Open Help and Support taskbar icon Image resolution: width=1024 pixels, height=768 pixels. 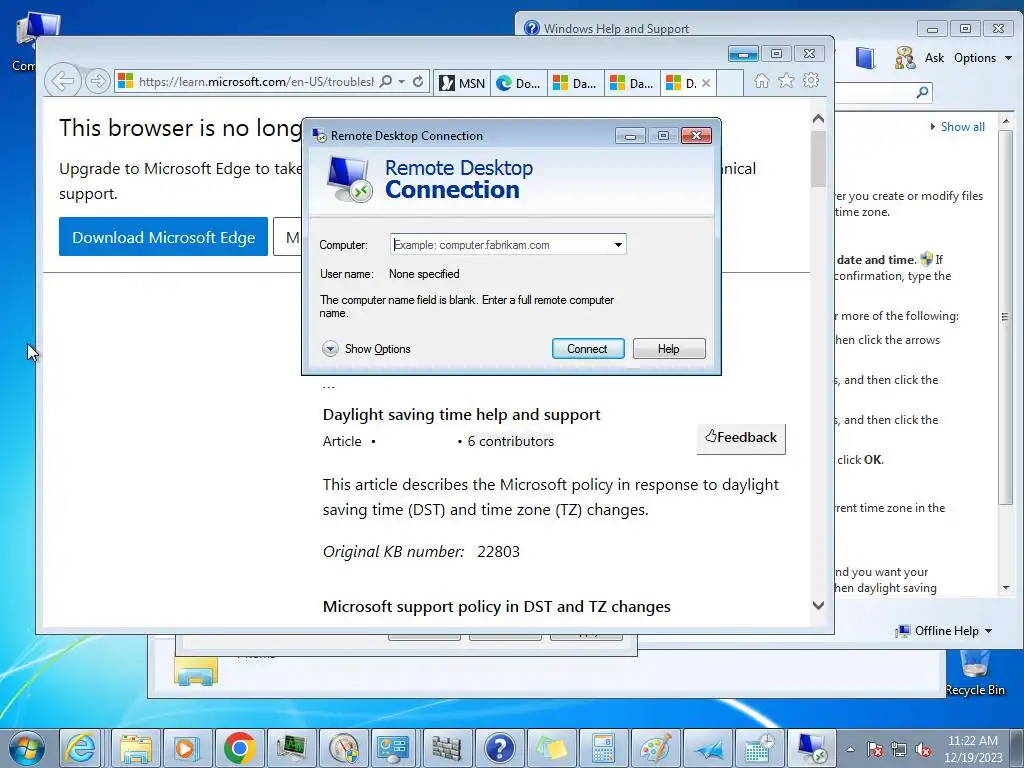[499, 748]
